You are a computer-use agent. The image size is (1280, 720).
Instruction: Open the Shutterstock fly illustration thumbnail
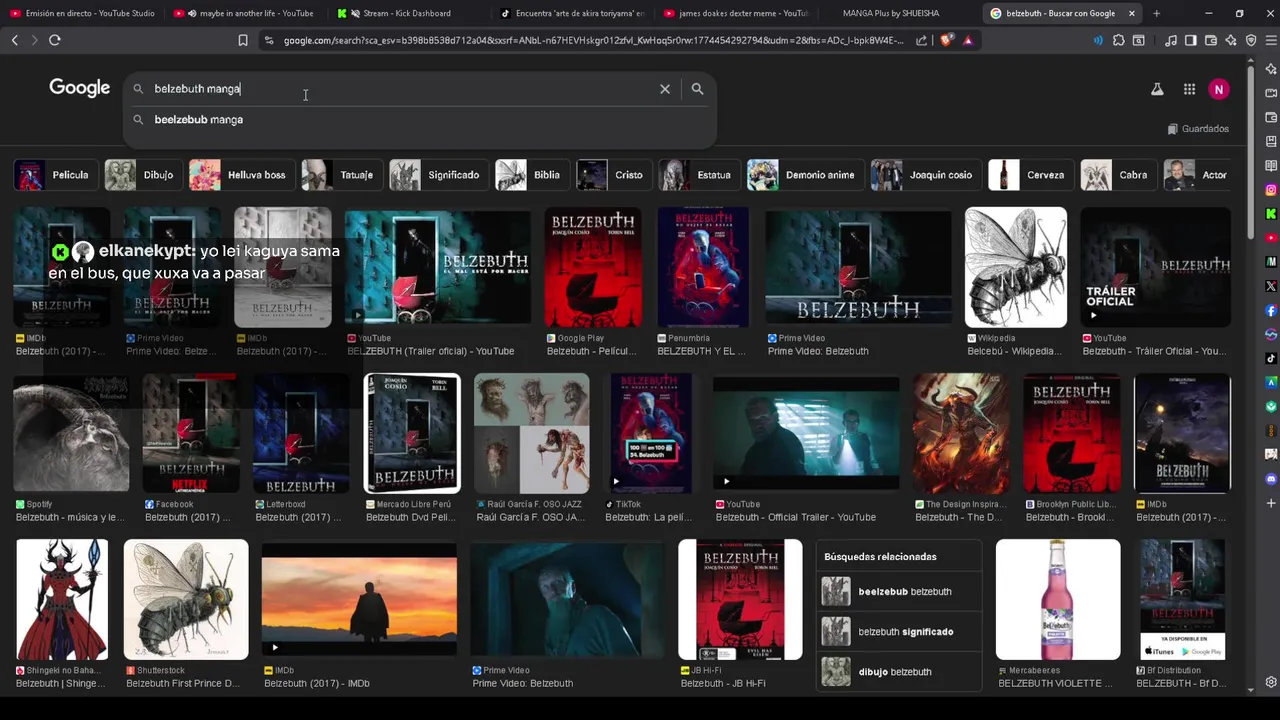[186, 600]
